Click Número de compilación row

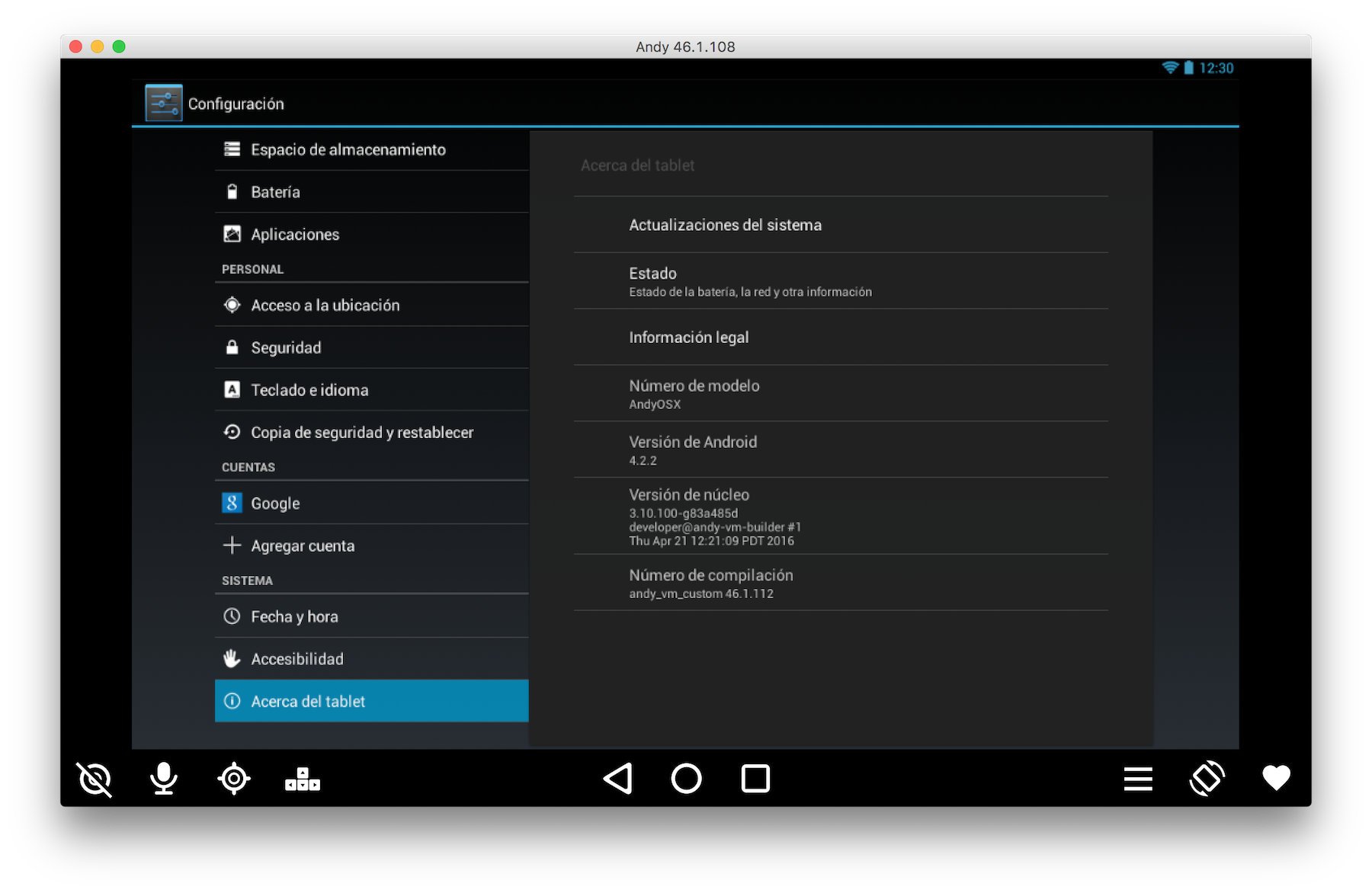(x=841, y=583)
